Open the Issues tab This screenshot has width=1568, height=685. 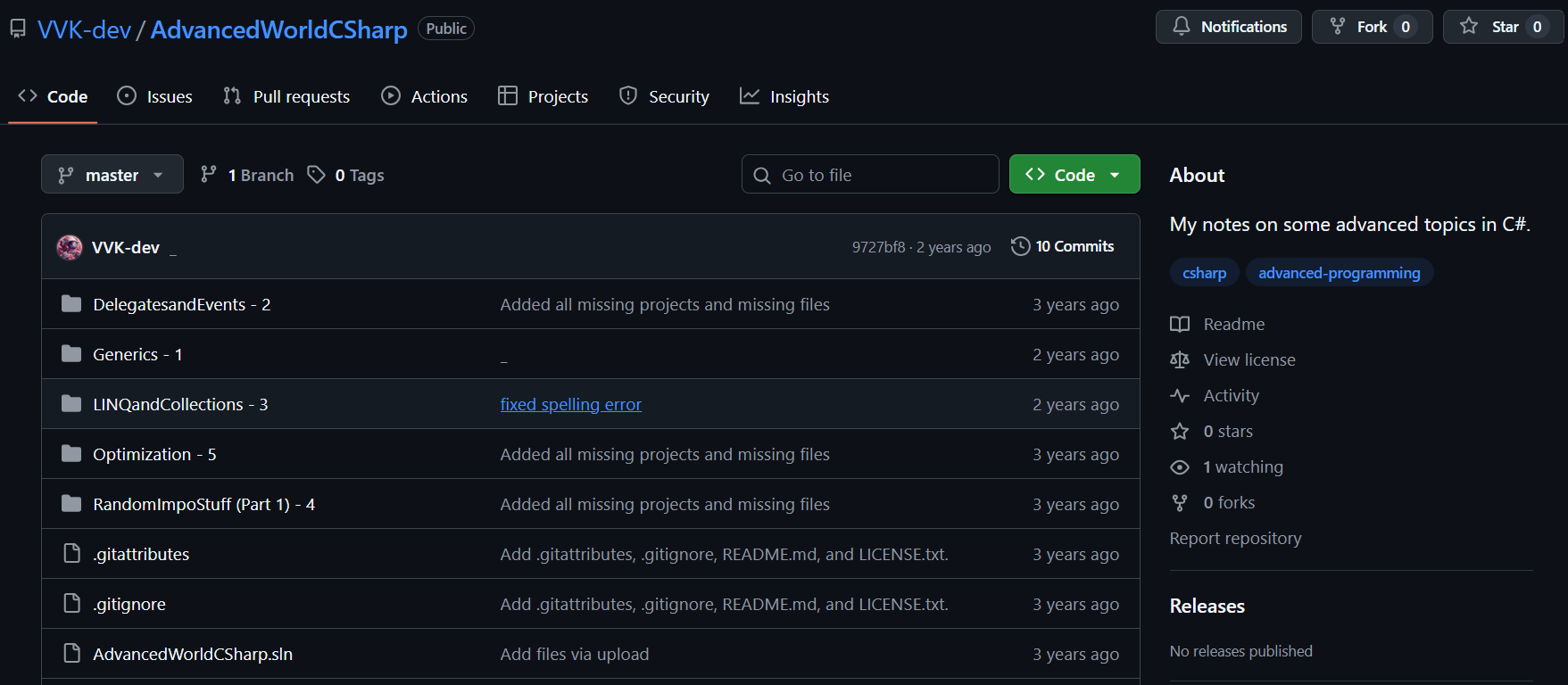[x=154, y=96]
